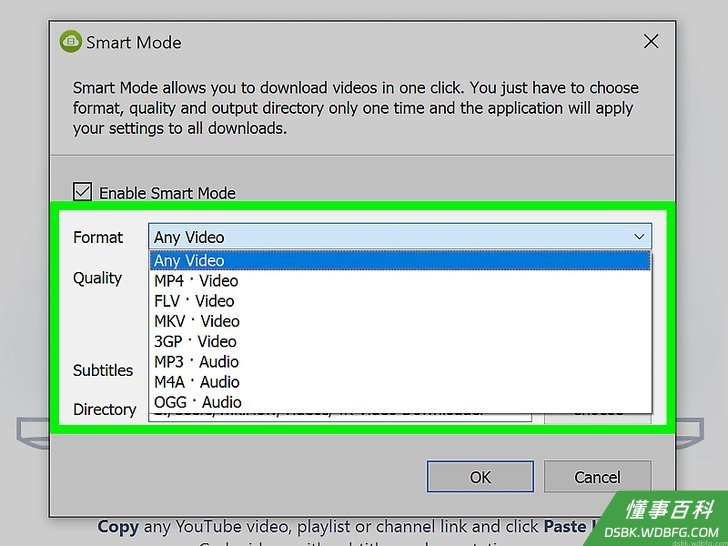Choose M4A · Audio format option
Viewport: 728px width, 546px height.
click(x=400, y=382)
